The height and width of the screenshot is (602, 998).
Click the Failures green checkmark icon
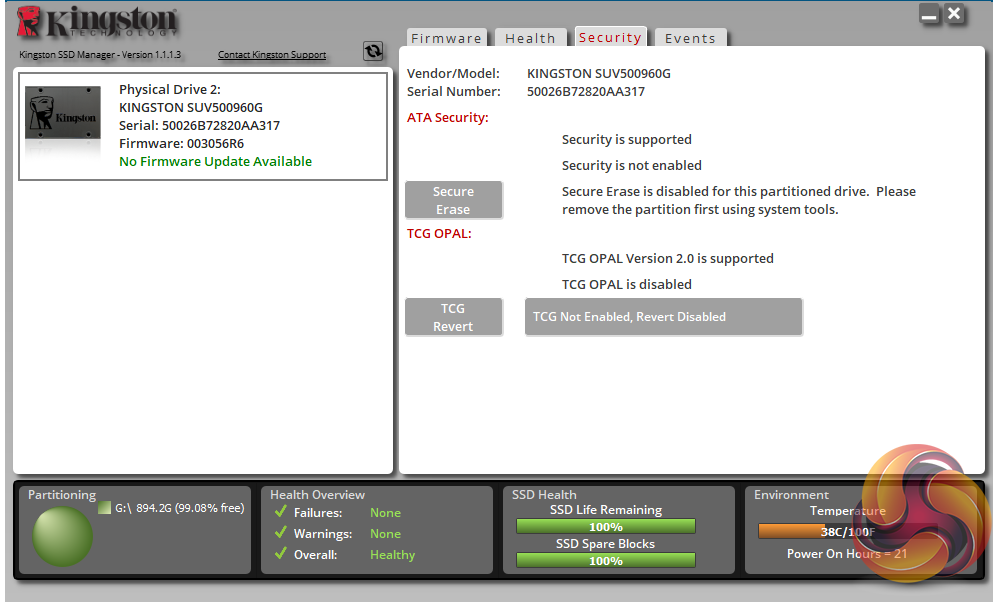(x=281, y=511)
